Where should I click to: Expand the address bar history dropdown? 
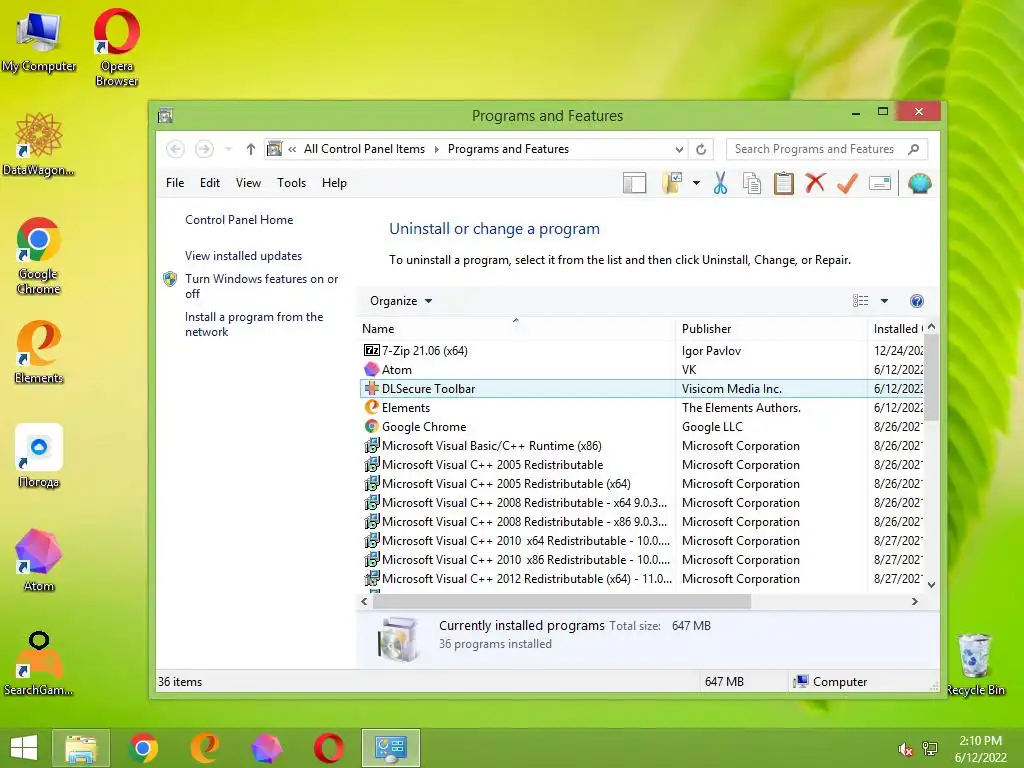coord(679,150)
